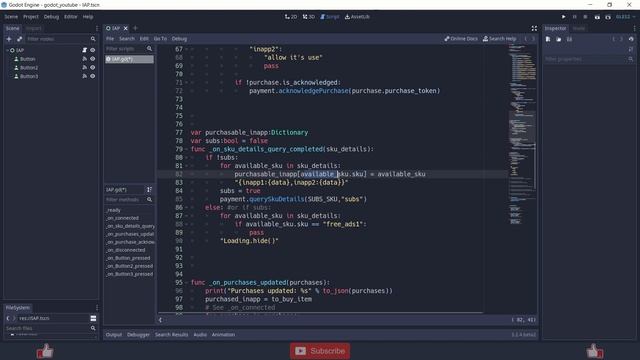Image resolution: width=640 pixels, height=360 pixels.
Task: Play the current edited scene
Action: (597, 17)
